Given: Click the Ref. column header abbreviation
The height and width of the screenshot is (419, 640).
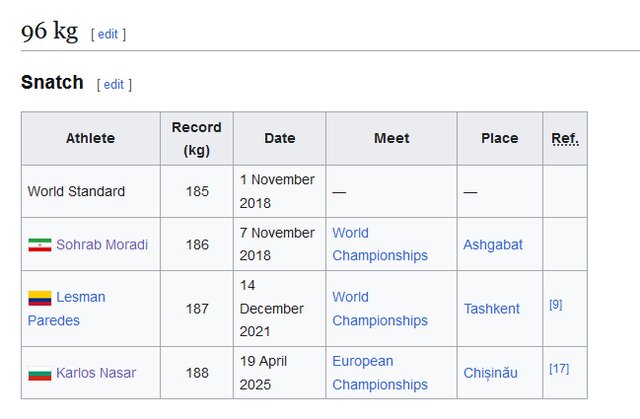Looking at the screenshot, I should click(565, 138).
